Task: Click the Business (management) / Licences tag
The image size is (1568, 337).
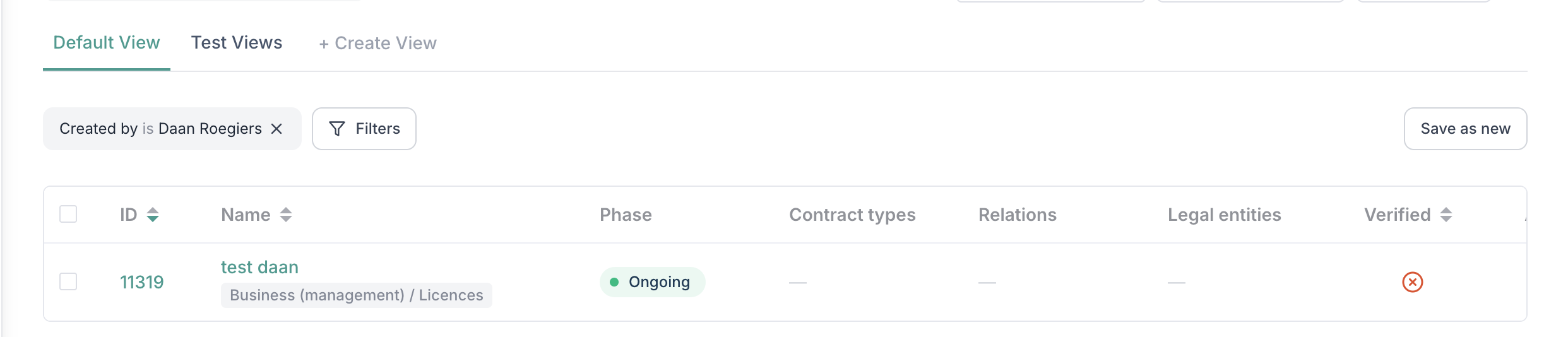Action: tap(356, 295)
